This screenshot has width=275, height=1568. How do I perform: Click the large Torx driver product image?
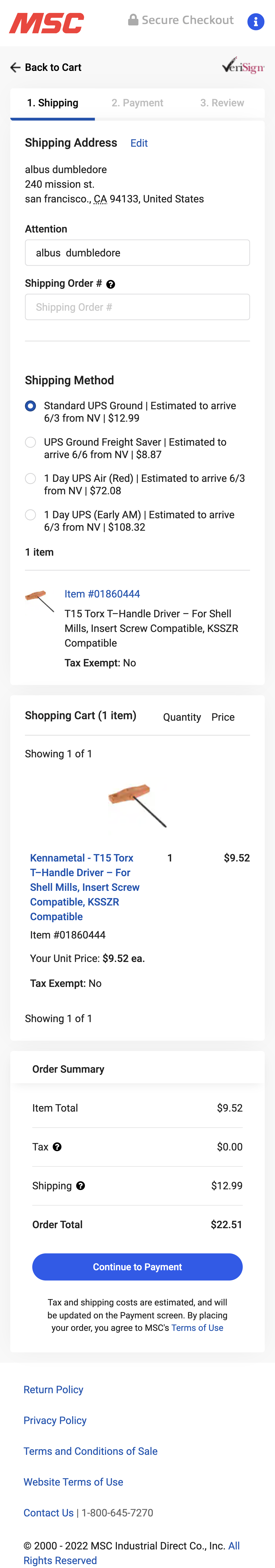pyautogui.click(x=137, y=805)
